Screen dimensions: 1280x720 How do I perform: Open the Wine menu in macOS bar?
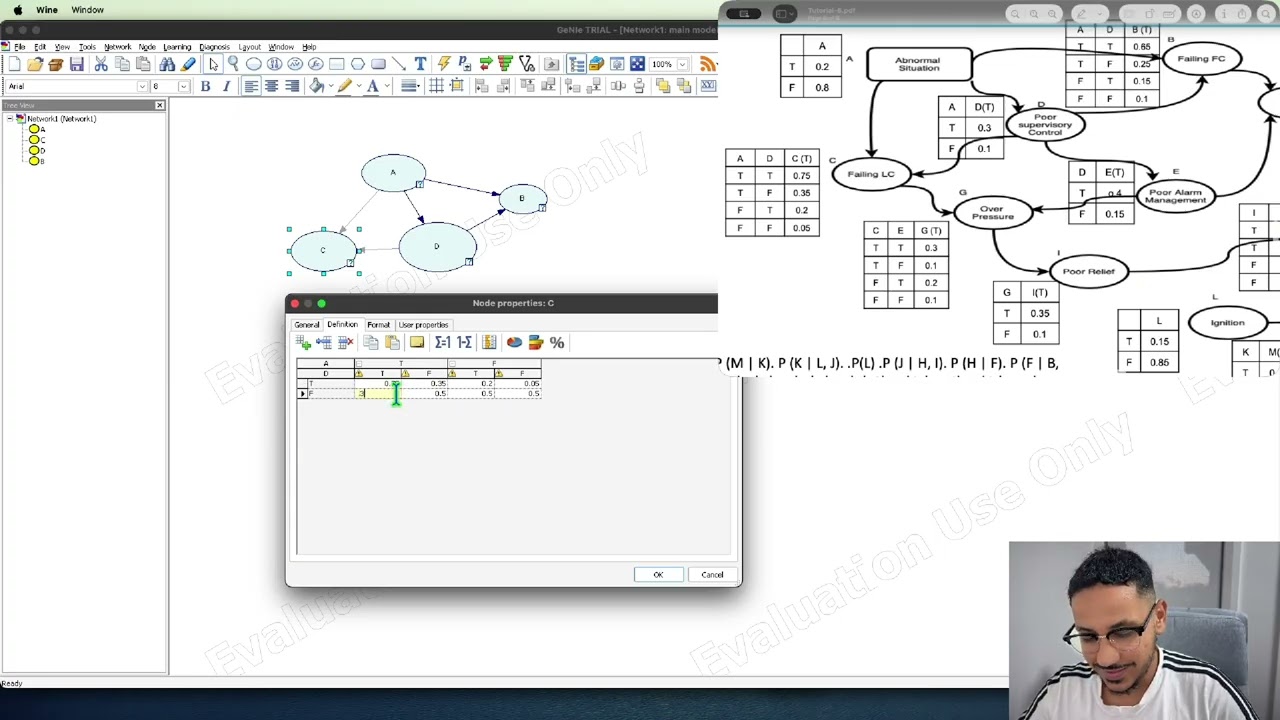(x=46, y=10)
